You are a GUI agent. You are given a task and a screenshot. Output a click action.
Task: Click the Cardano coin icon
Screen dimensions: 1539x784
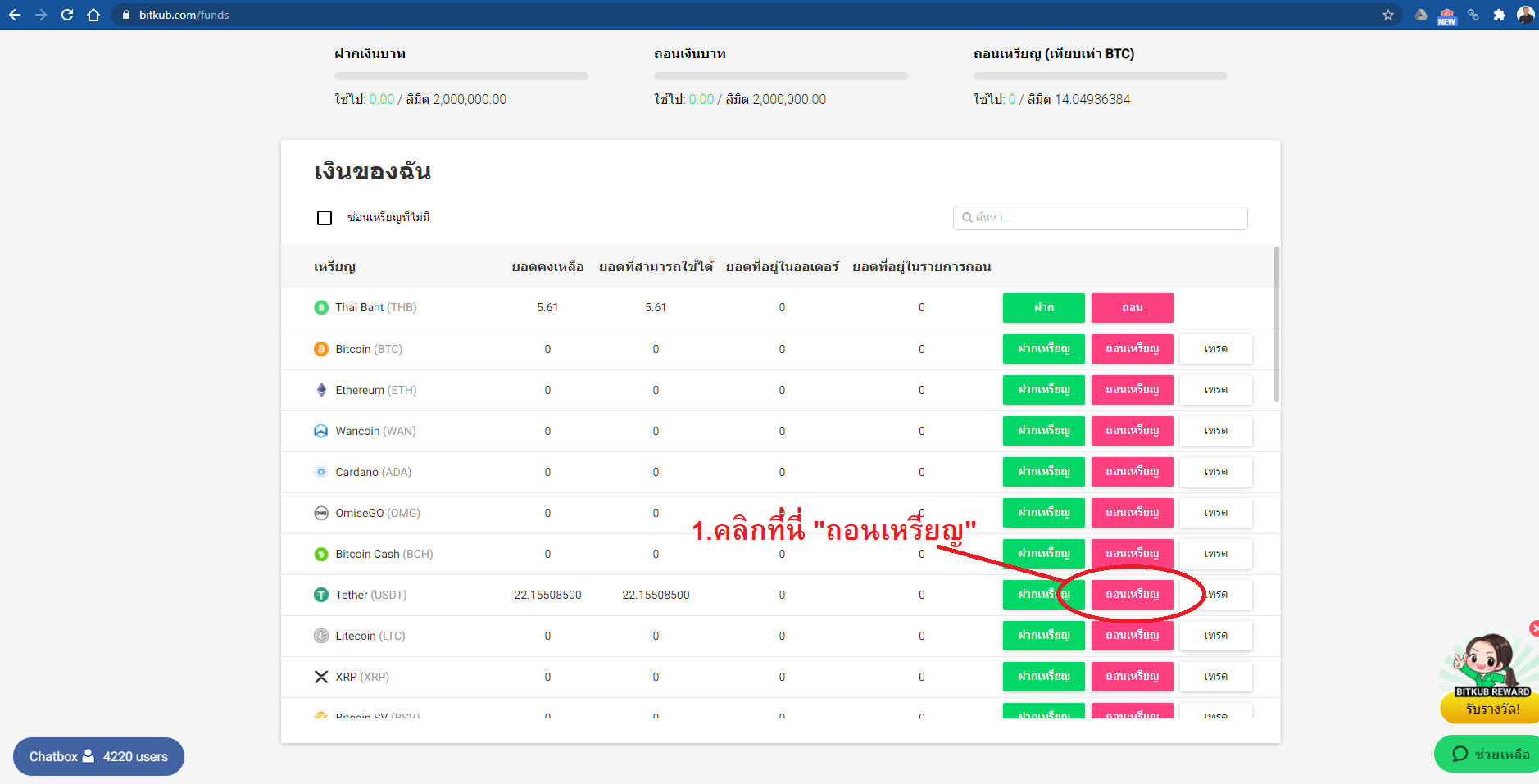321,472
